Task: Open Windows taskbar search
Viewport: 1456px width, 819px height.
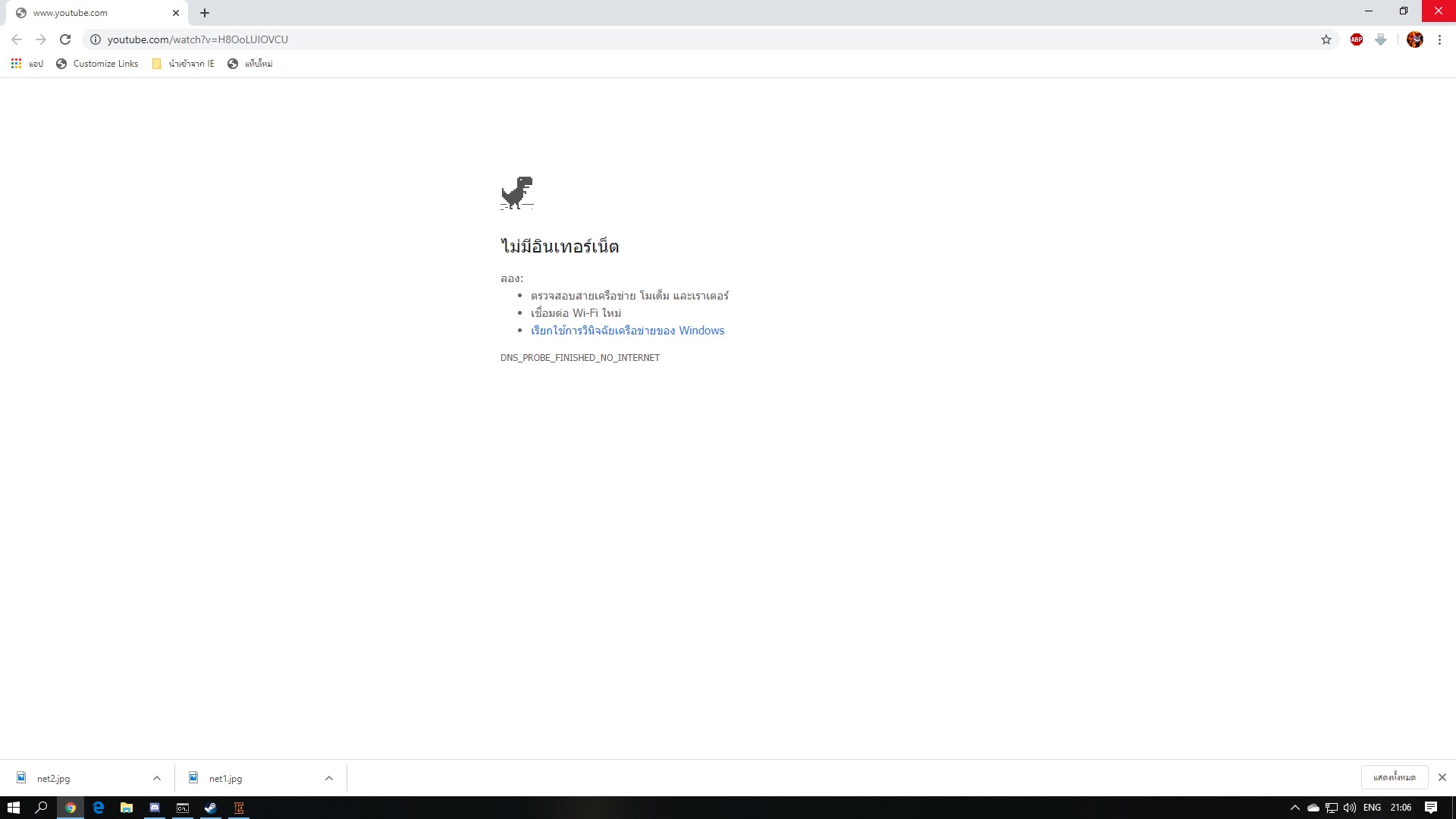Action: click(42, 808)
